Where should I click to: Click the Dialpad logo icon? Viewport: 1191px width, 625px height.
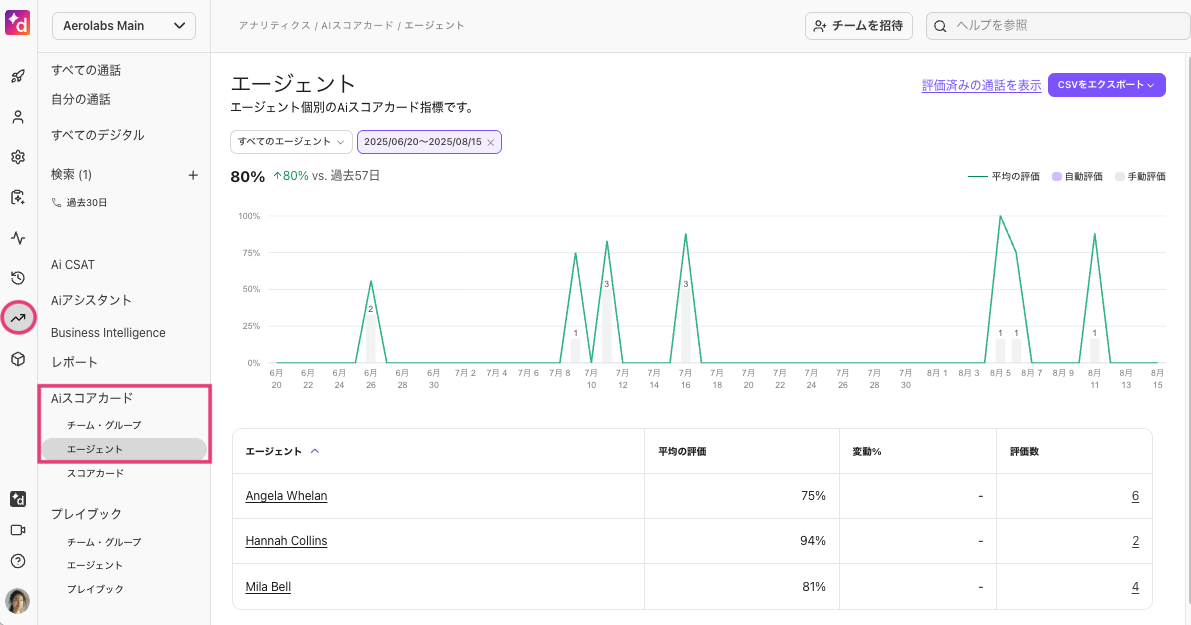click(x=17, y=23)
